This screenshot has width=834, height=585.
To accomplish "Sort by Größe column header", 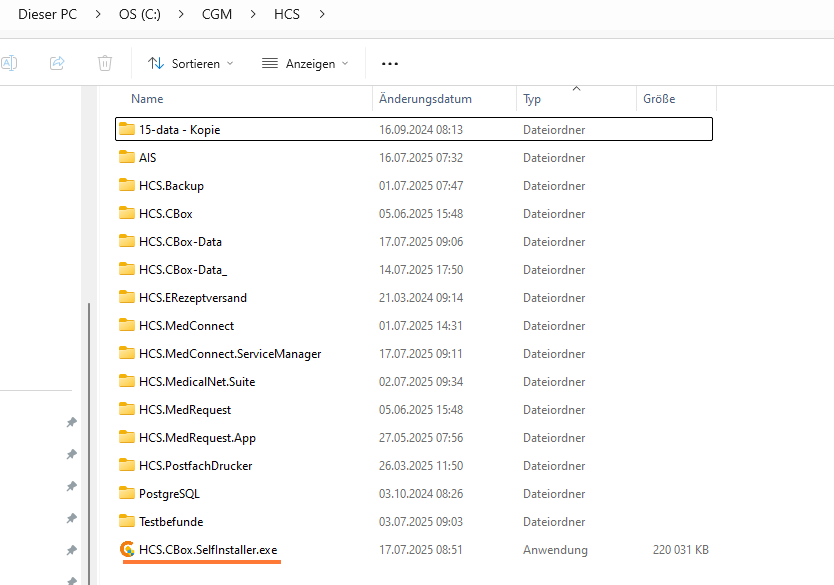I will point(659,99).
